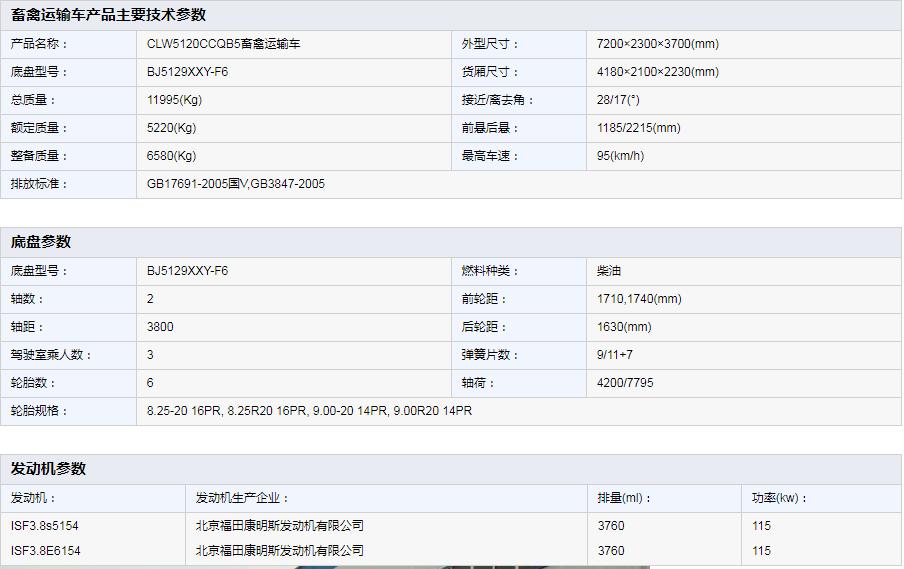Click the 发动机生产企业 column header

pyautogui.click(x=242, y=498)
